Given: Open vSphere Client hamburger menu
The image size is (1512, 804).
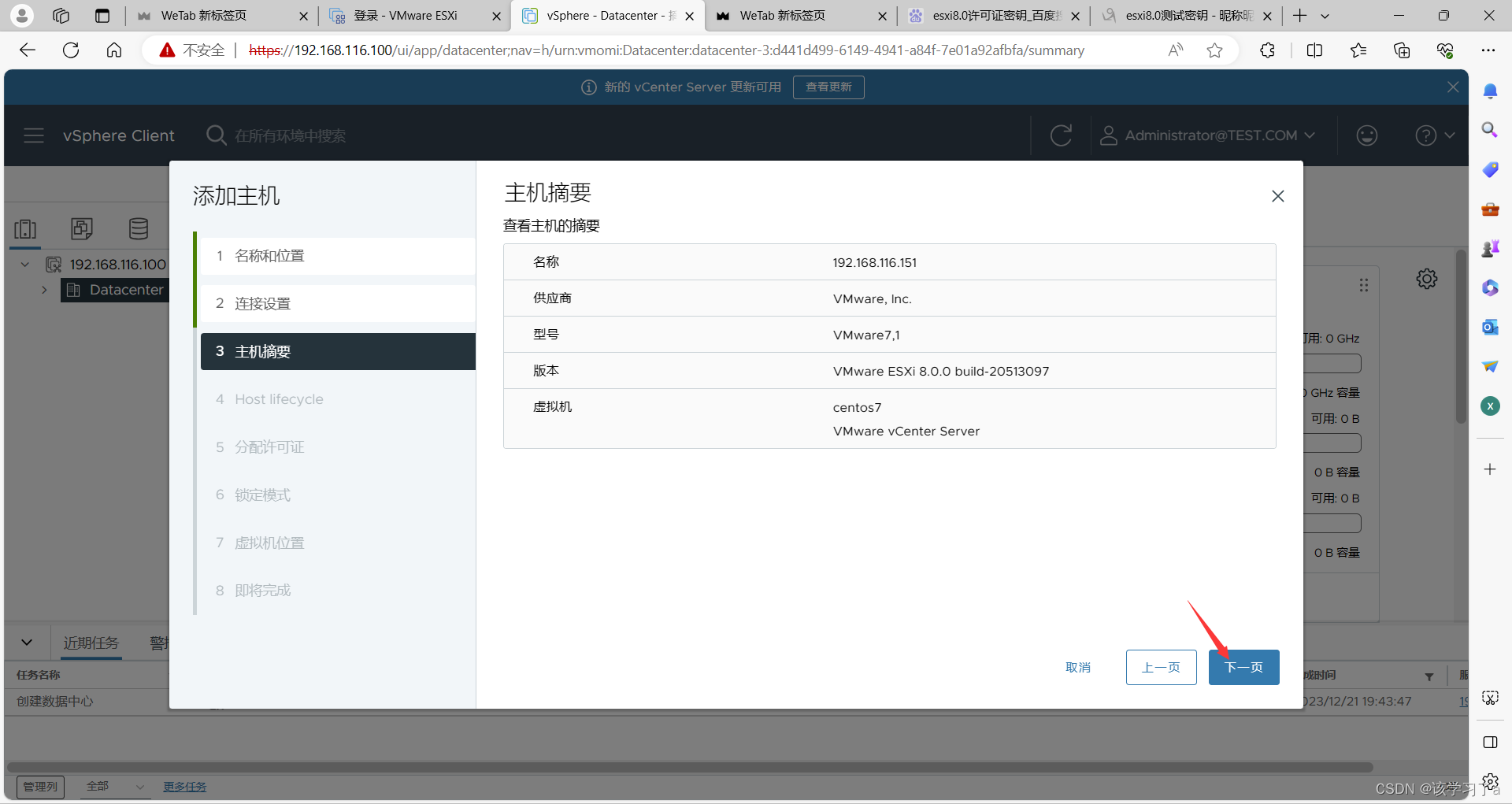Looking at the screenshot, I should click(x=34, y=135).
